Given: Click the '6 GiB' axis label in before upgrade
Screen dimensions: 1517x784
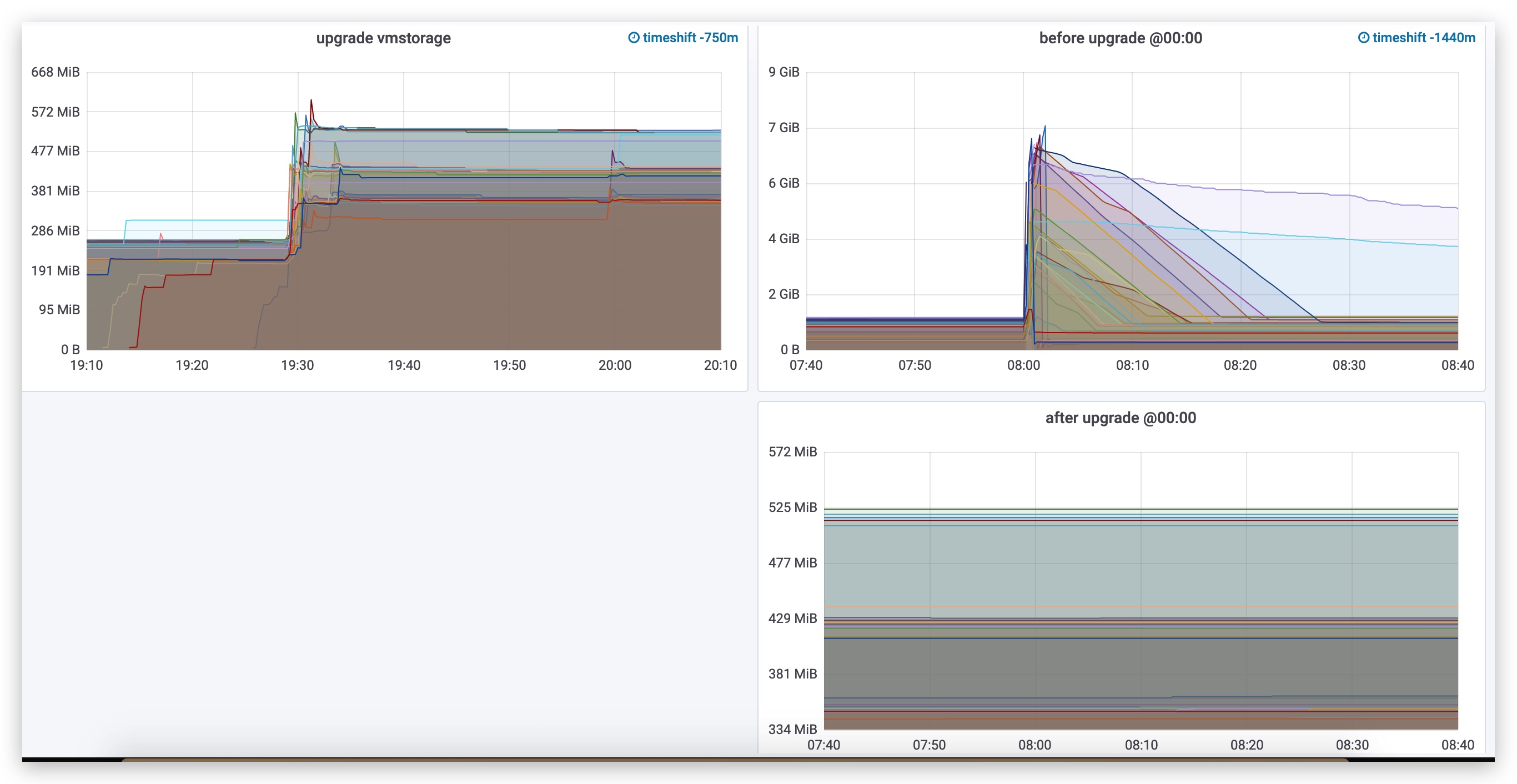Looking at the screenshot, I should coord(784,183).
